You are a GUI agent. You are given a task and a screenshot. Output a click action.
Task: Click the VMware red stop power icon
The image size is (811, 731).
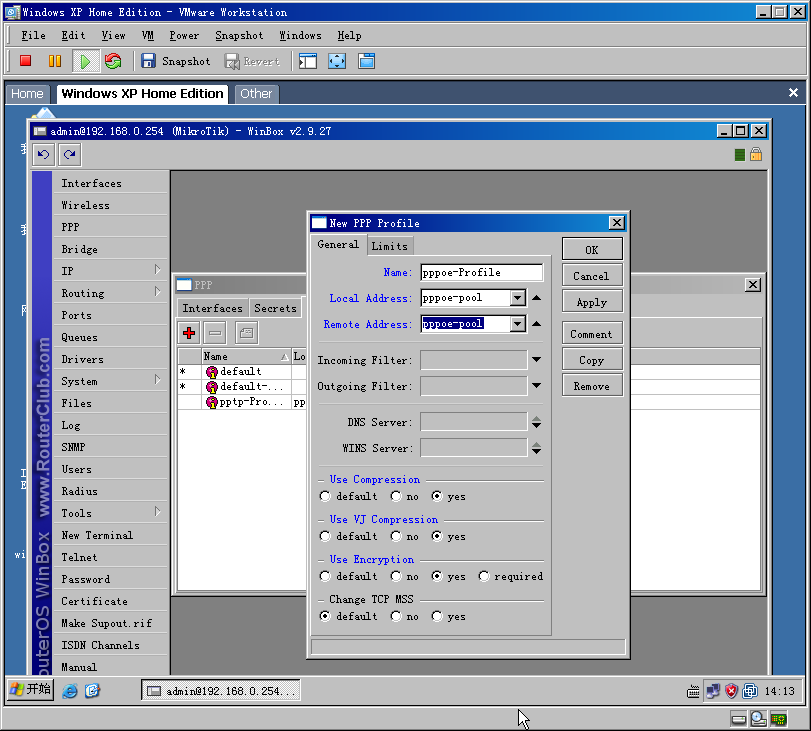[x=25, y=61]
